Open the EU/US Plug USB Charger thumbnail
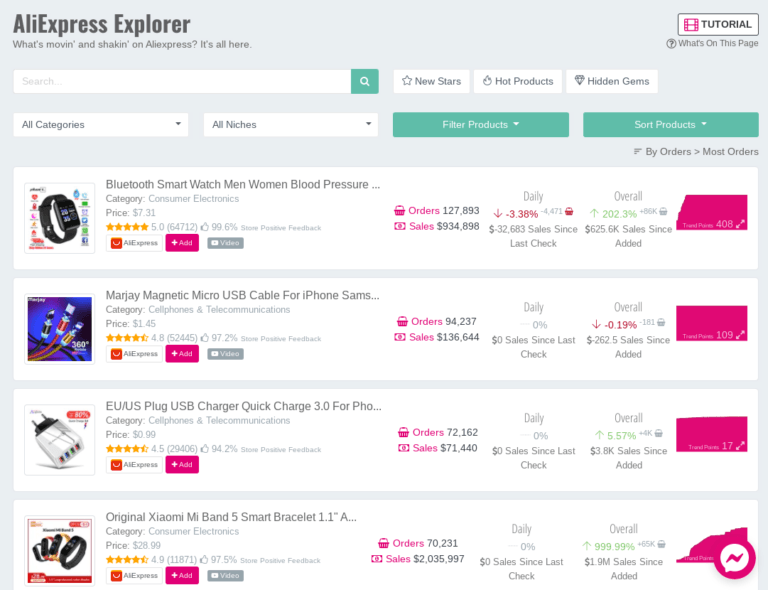The width and height of the screenshot is (768, 590). (60, 440)
